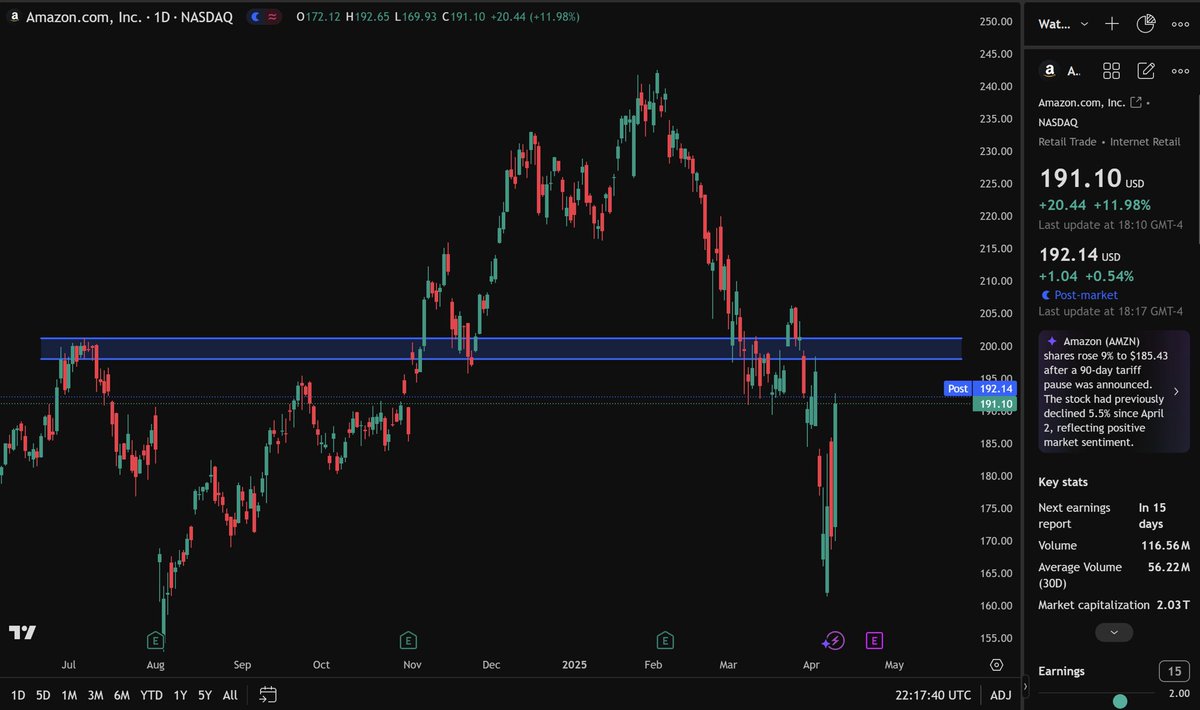Open the Amazon tariff pause news card
This screenshot has width=1200, height=710.
[1114, 391]
